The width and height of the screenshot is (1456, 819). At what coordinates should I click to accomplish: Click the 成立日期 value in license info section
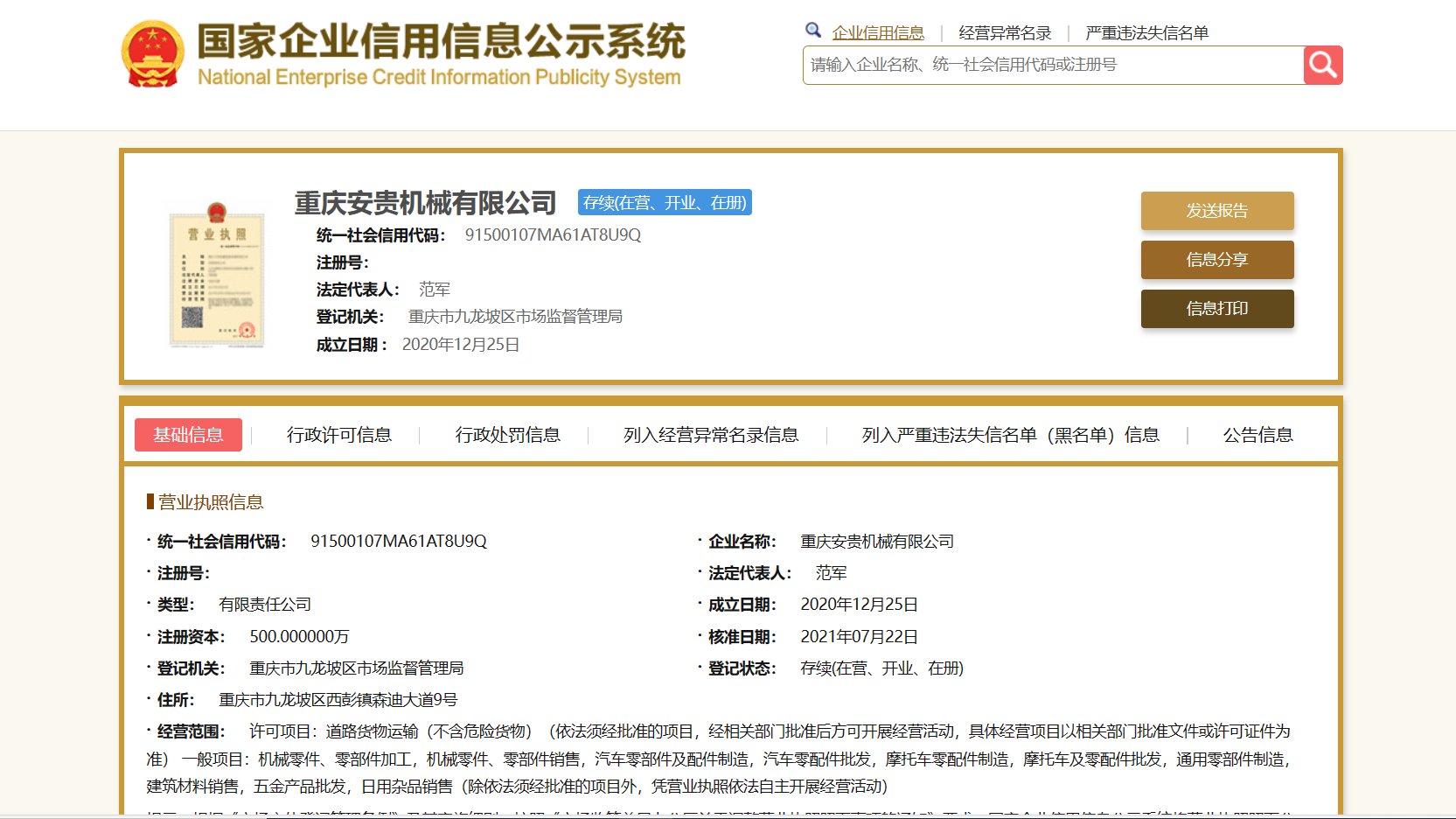pos(859,605)
